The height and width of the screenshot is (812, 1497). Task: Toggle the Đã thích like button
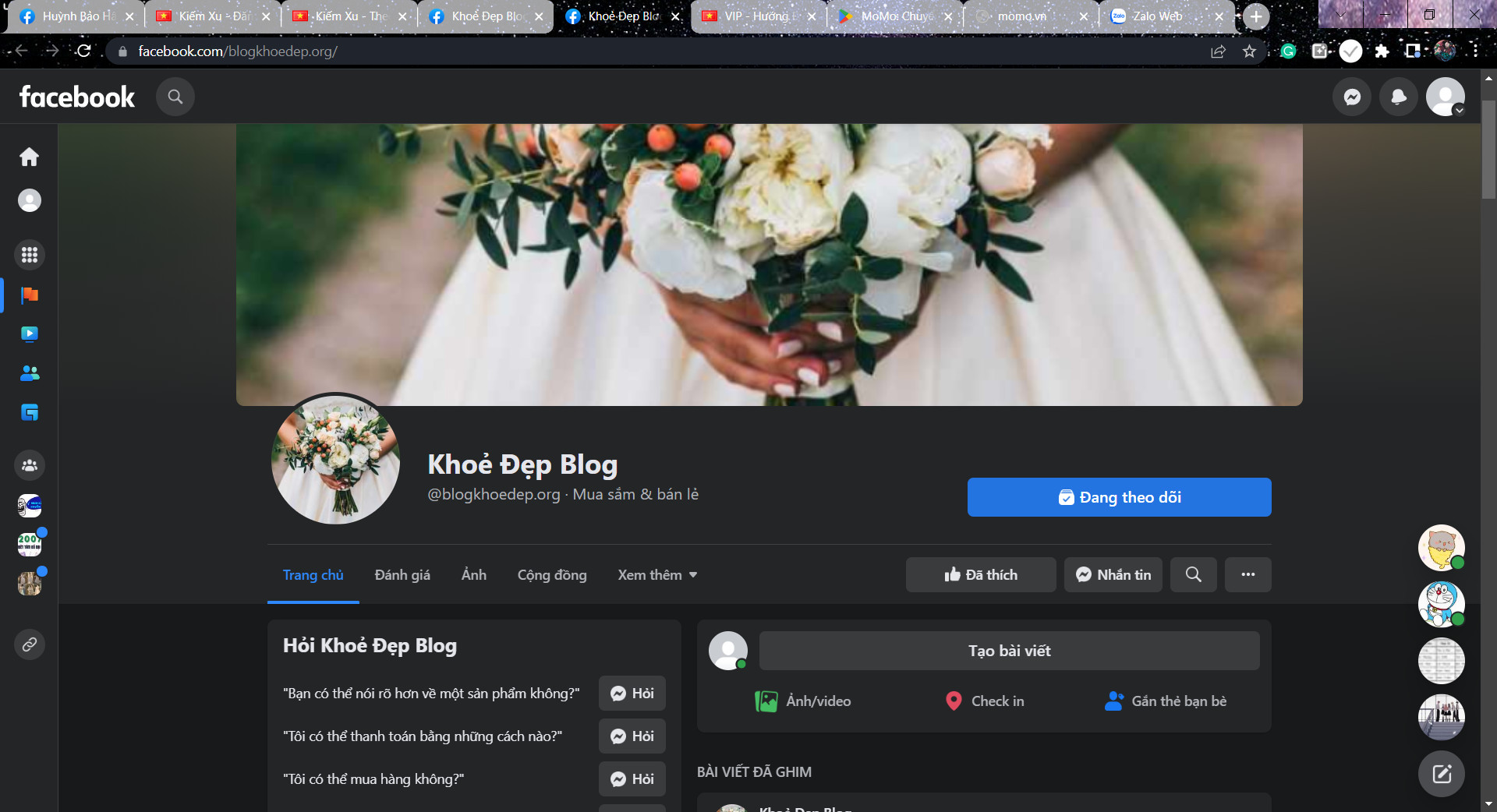[981, 574]
